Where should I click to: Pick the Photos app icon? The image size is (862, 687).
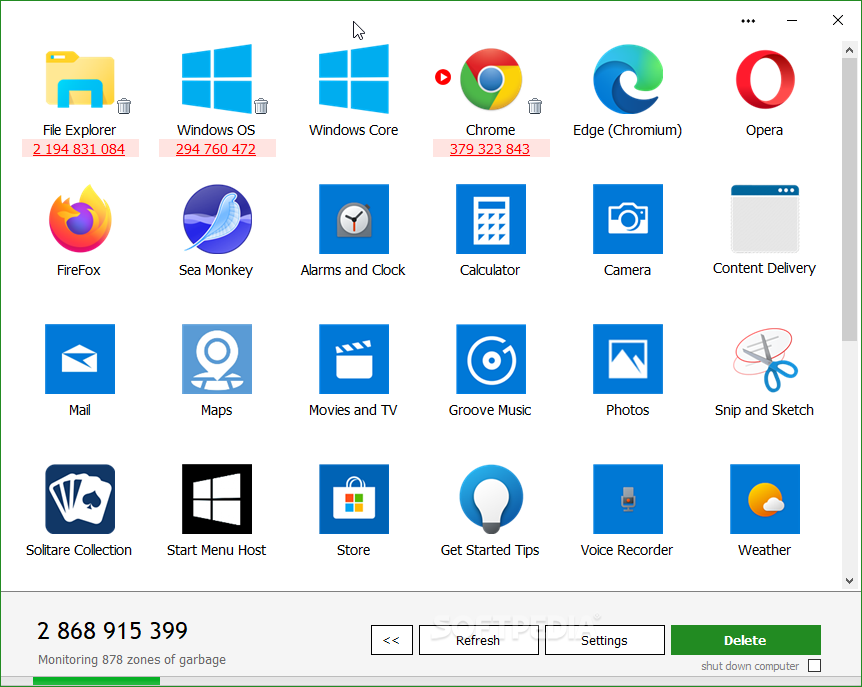pos(628,359)
